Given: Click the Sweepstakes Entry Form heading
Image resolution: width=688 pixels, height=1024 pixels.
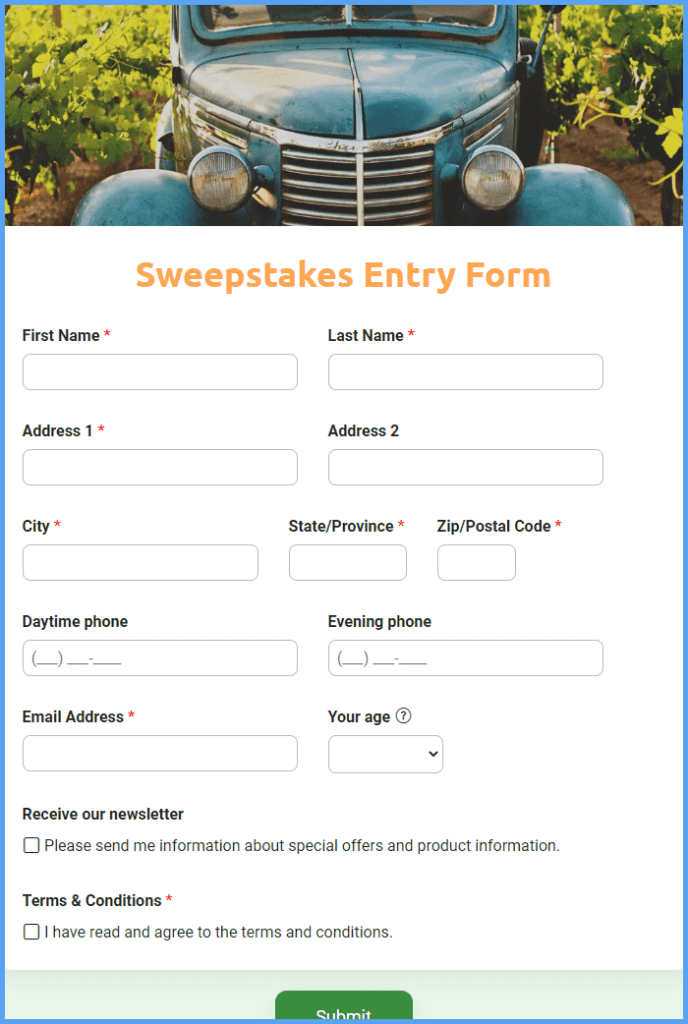Looking at the screenshot, I should pos(343,275).
